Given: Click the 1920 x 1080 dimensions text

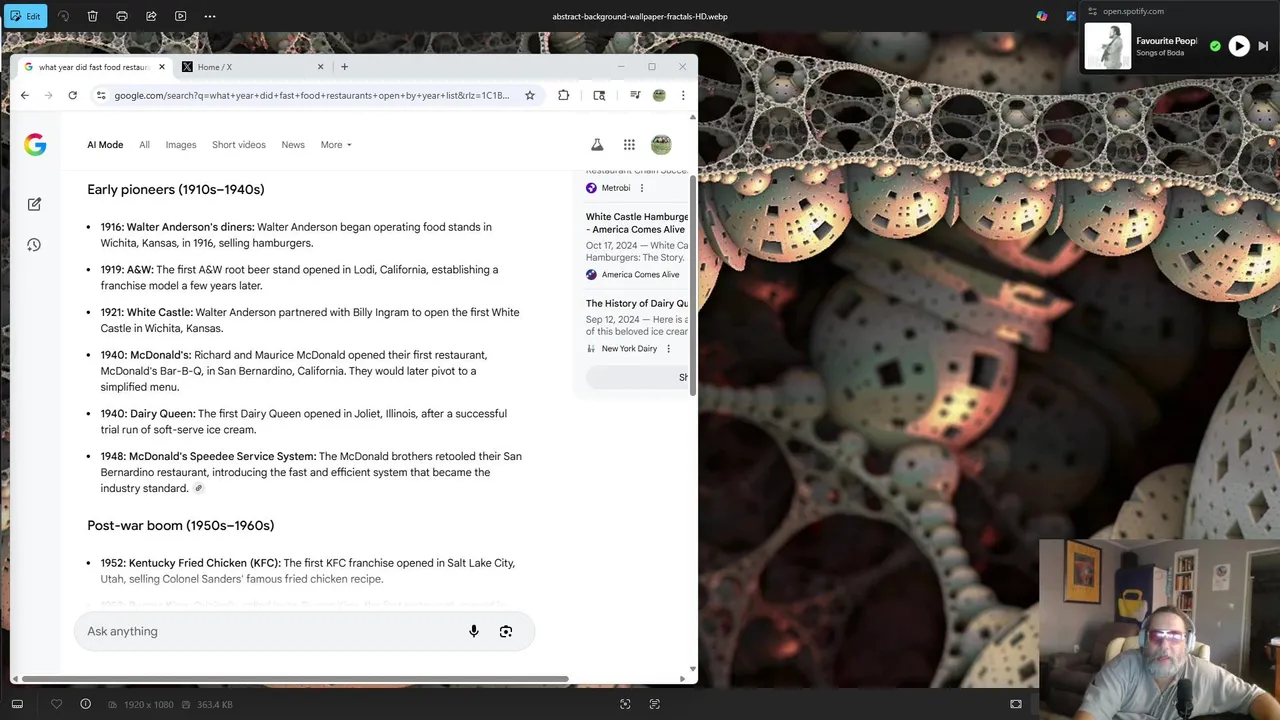Looking at the screenshot, I should (x=147, y=704).
